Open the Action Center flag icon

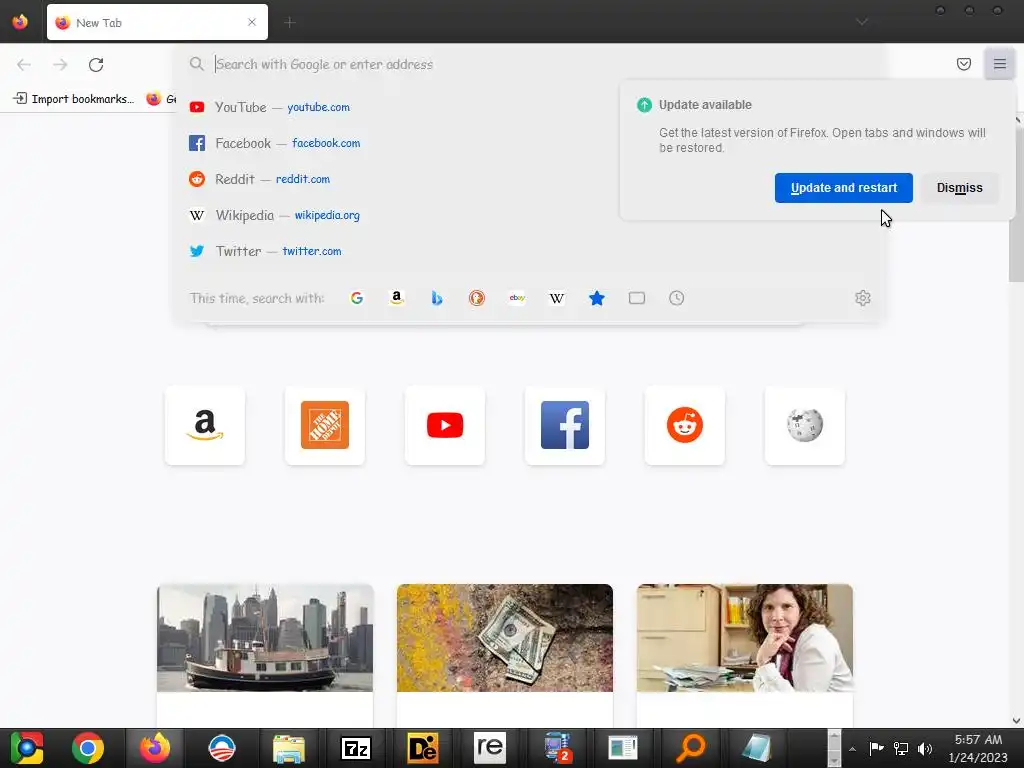(876, 748)
